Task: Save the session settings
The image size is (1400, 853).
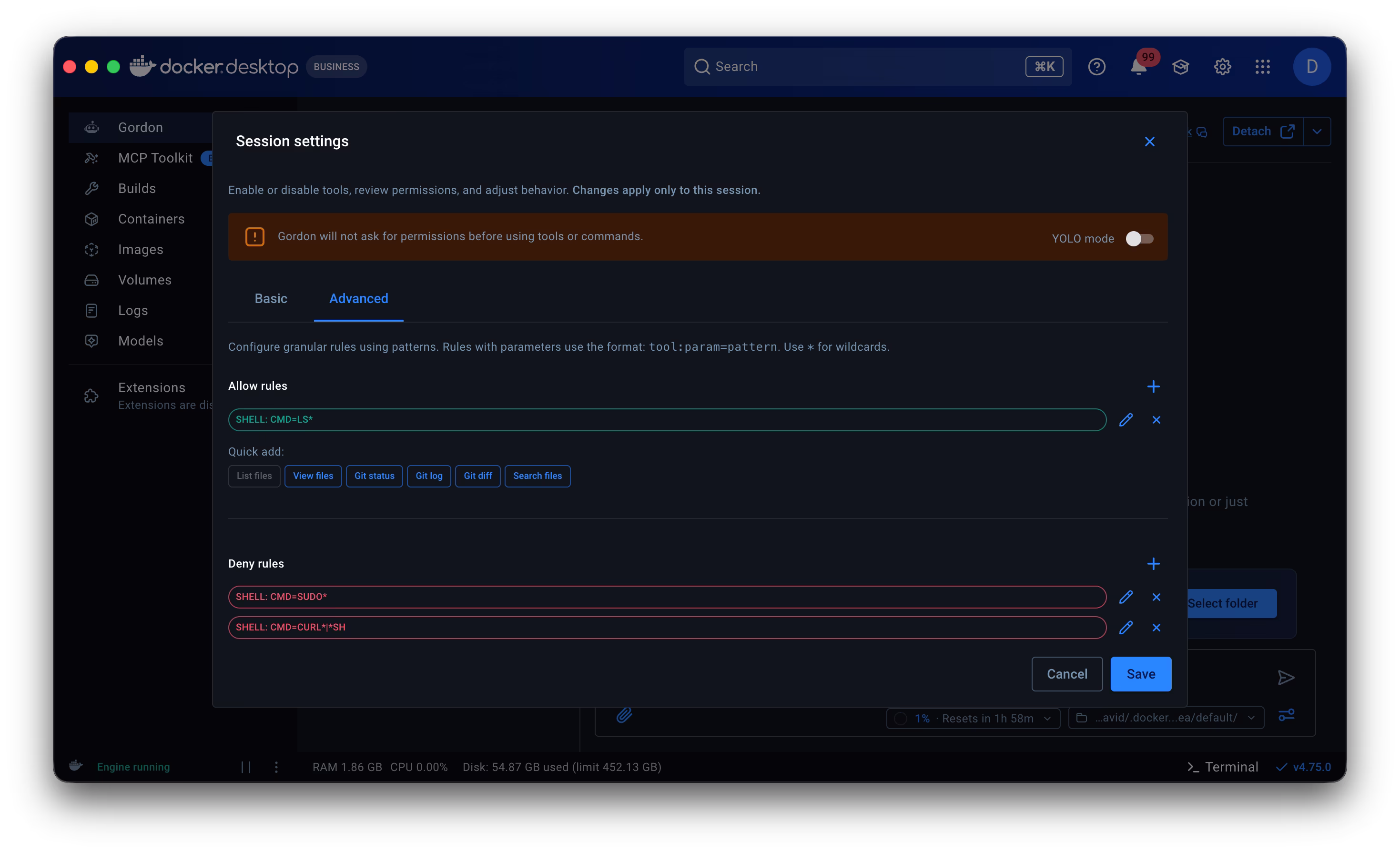Action: tap(1140, 674)
